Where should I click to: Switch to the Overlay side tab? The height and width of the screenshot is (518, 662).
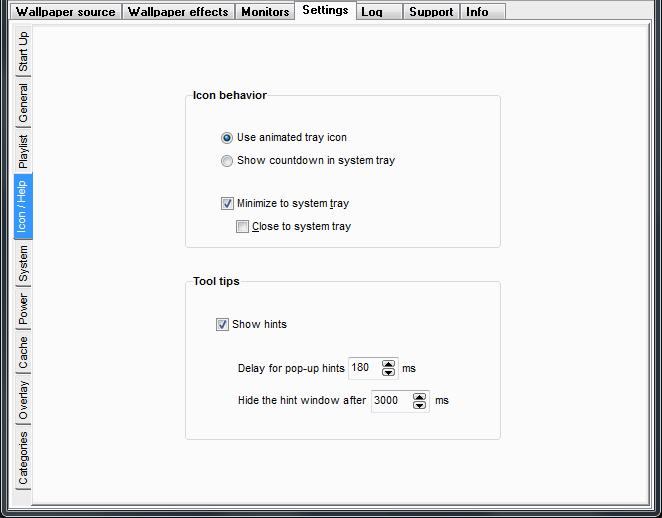click(23, 400)
